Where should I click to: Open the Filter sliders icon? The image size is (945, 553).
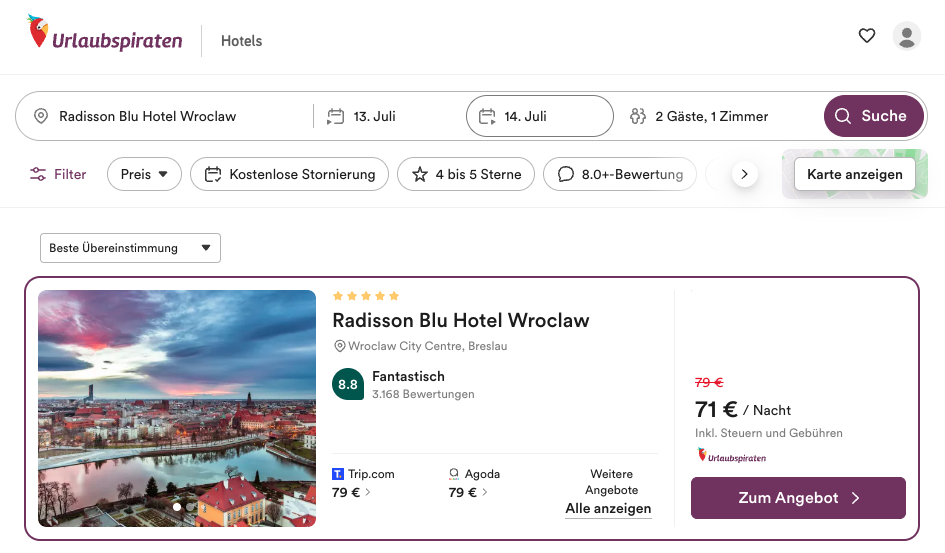tap(37, 174)
